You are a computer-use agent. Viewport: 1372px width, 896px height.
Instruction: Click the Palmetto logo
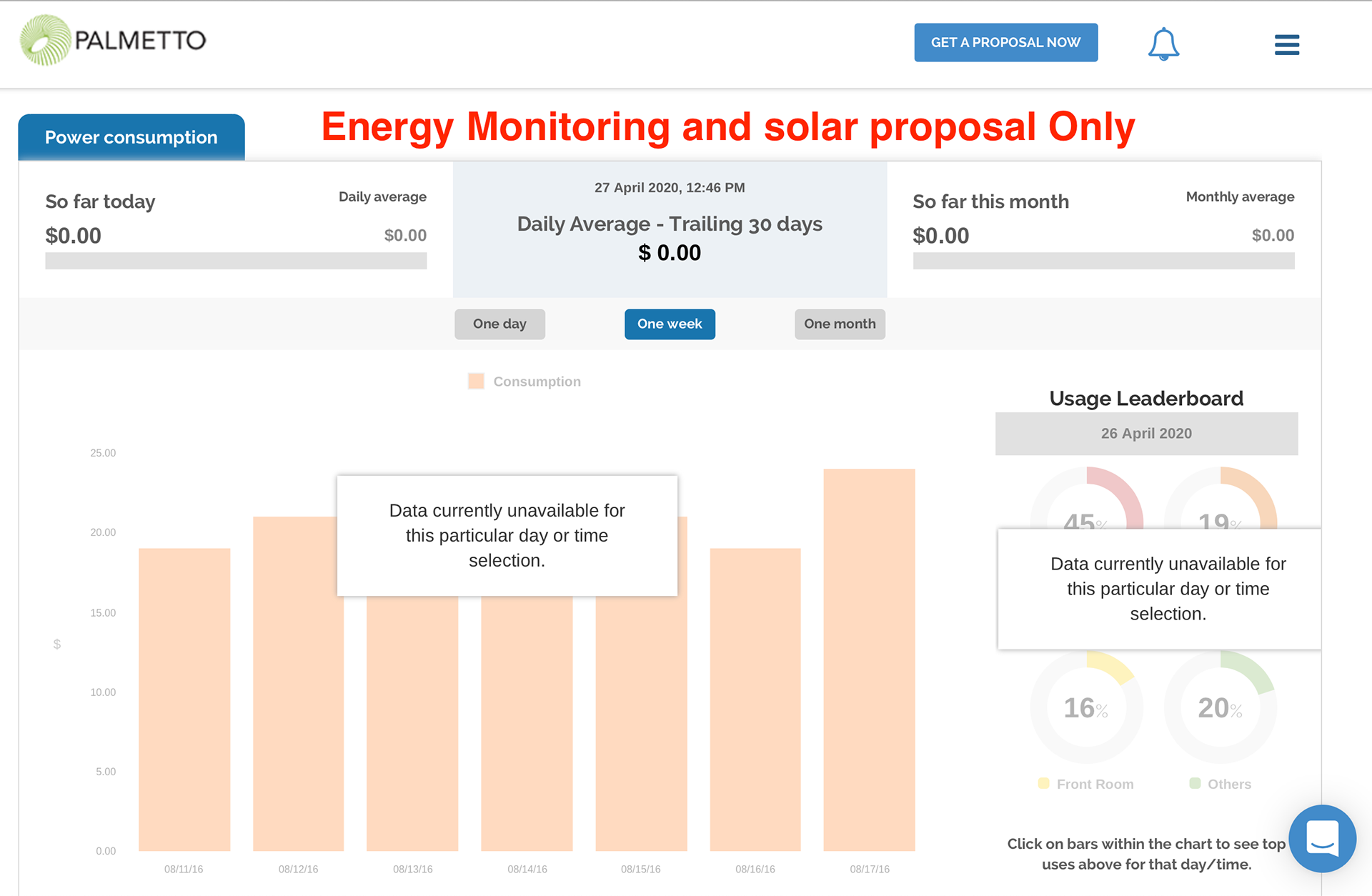tap(113, 41)
